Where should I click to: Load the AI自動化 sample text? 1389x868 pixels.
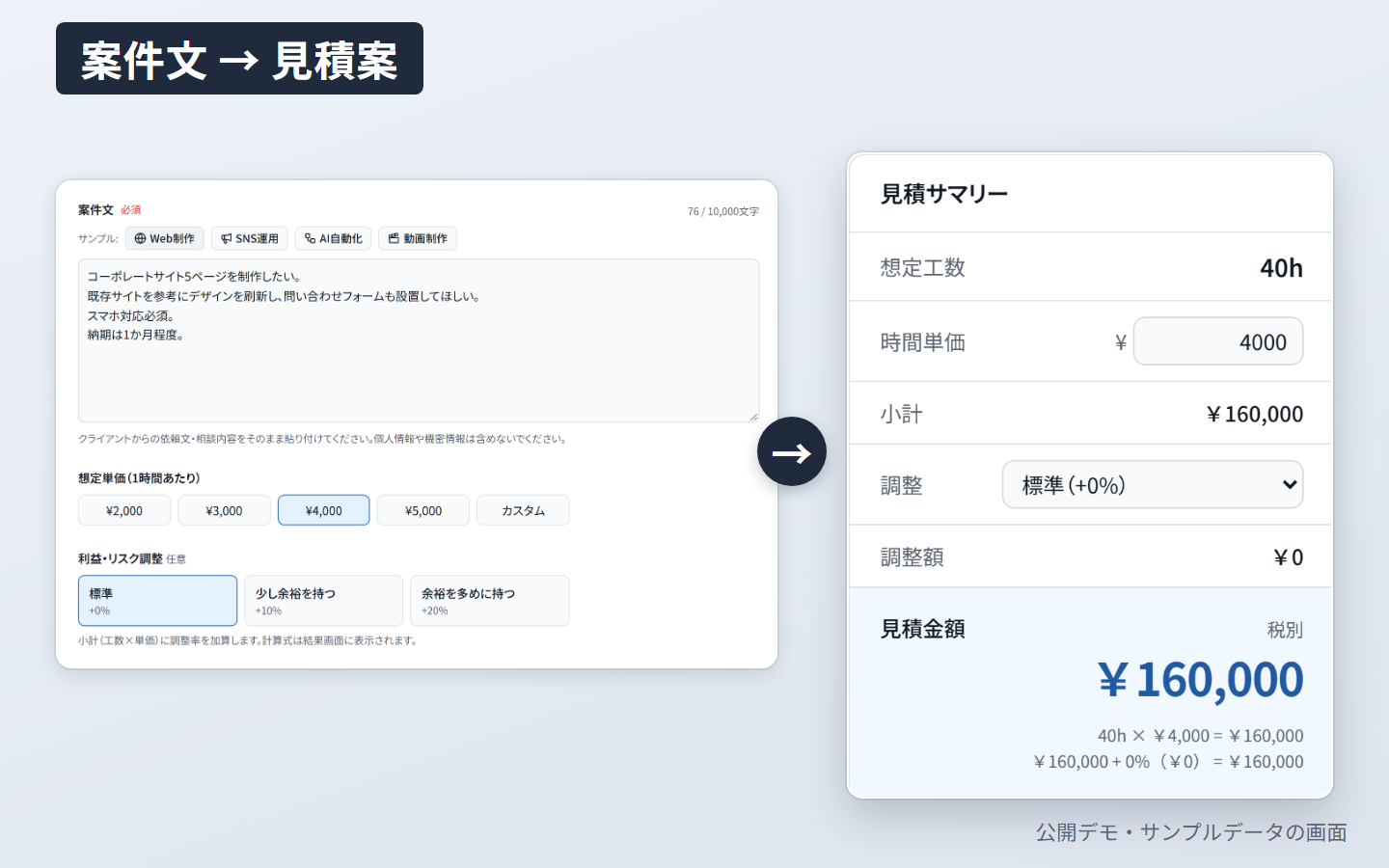point(333,238)
